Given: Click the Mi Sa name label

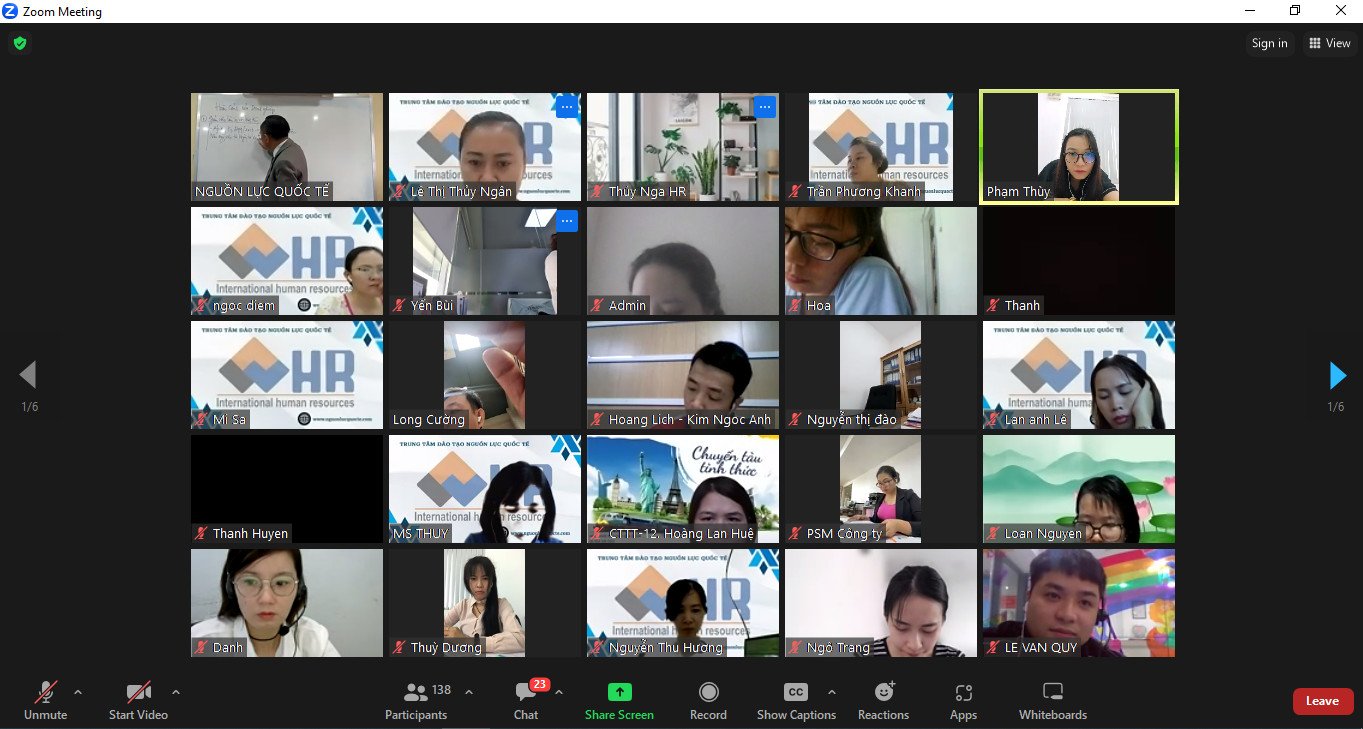Looking at the screenshot, I should point(229,420).
